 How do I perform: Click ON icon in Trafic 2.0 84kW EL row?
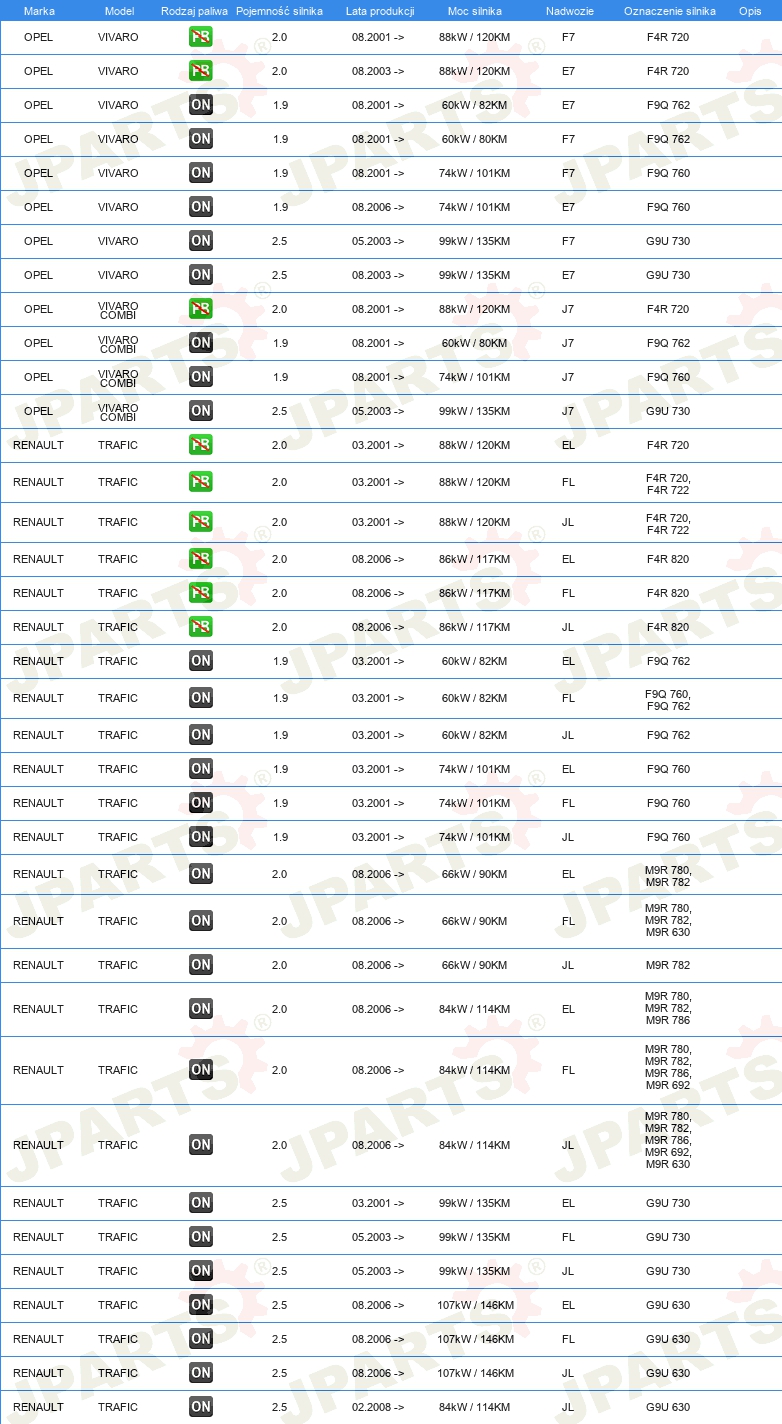(x=201, y=1009)
